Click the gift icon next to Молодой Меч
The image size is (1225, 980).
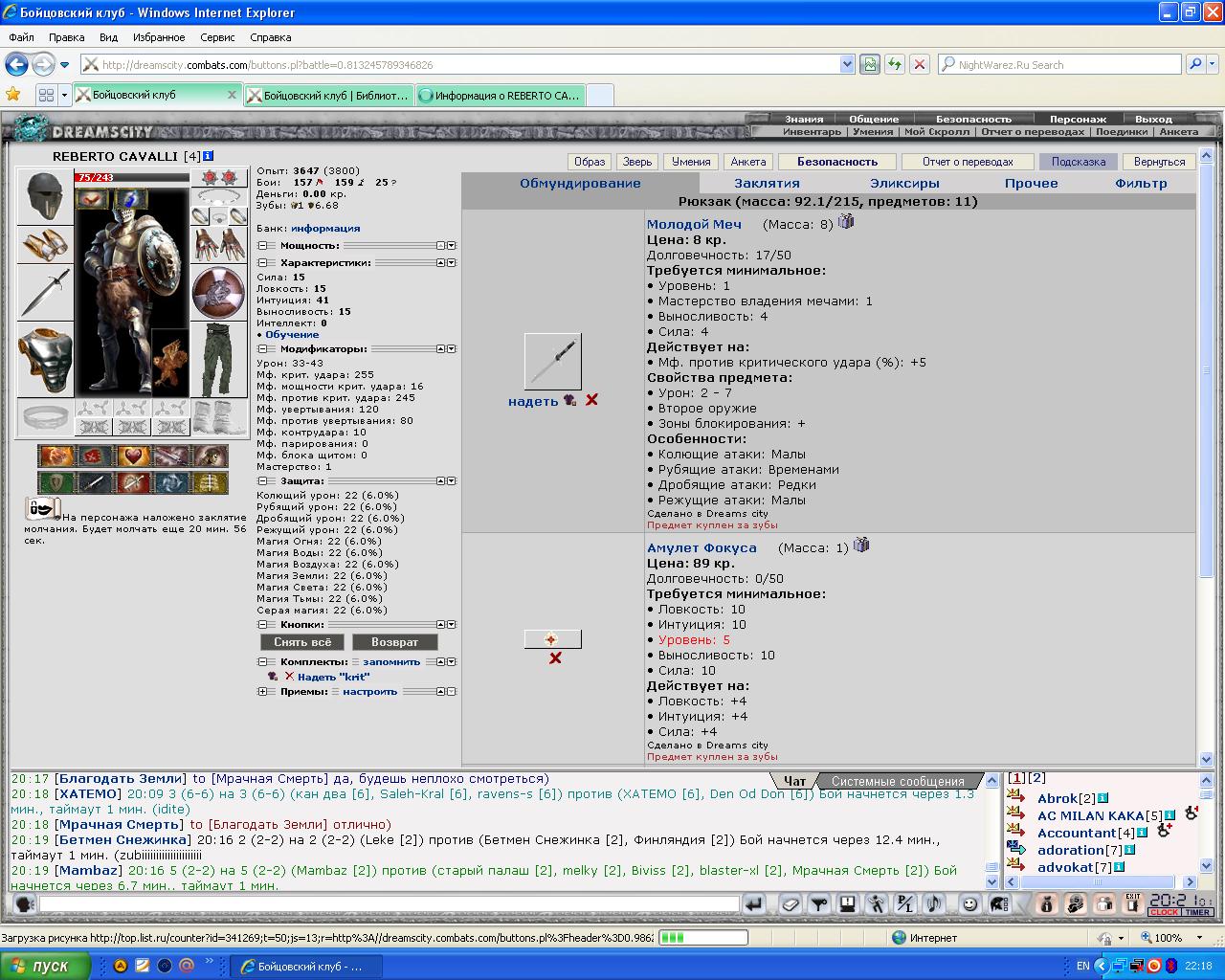coord(846,221)
